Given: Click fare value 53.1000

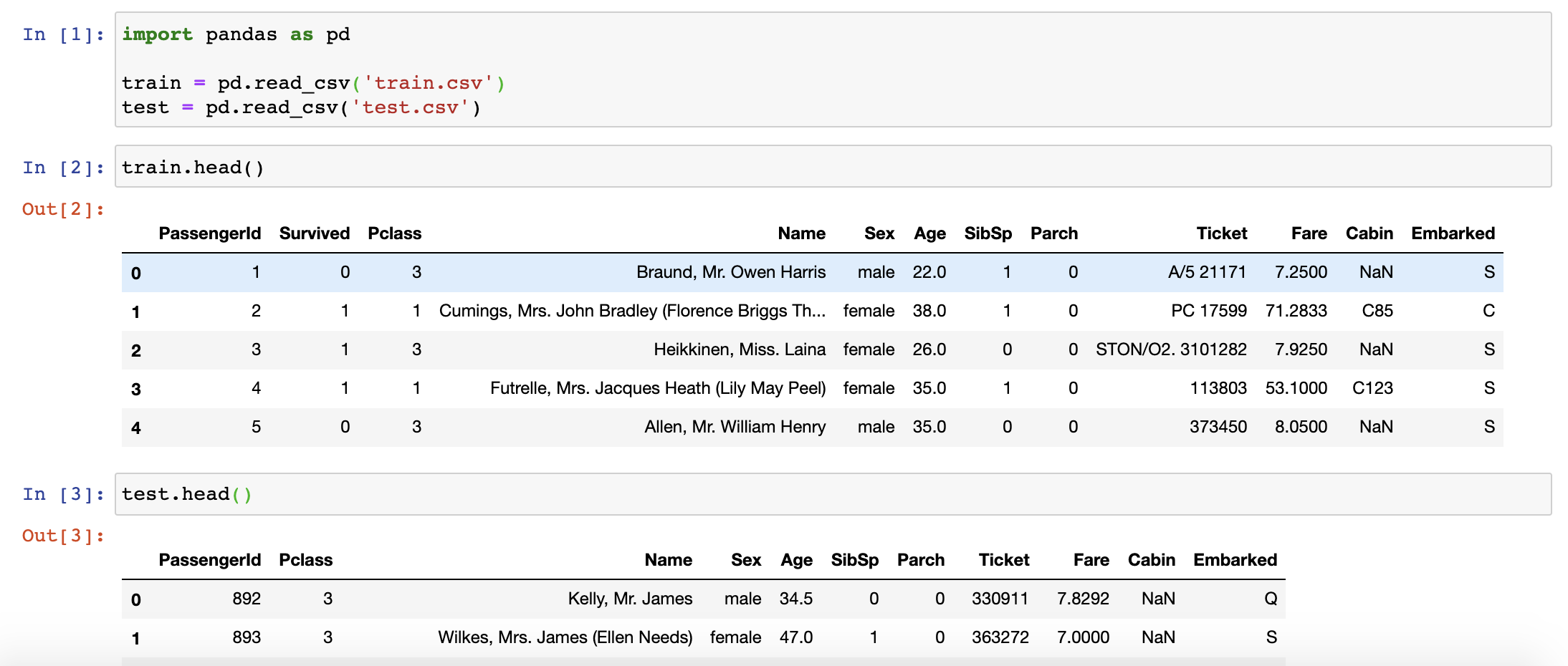Looking at the screenshot, I should pos(1296,388).
